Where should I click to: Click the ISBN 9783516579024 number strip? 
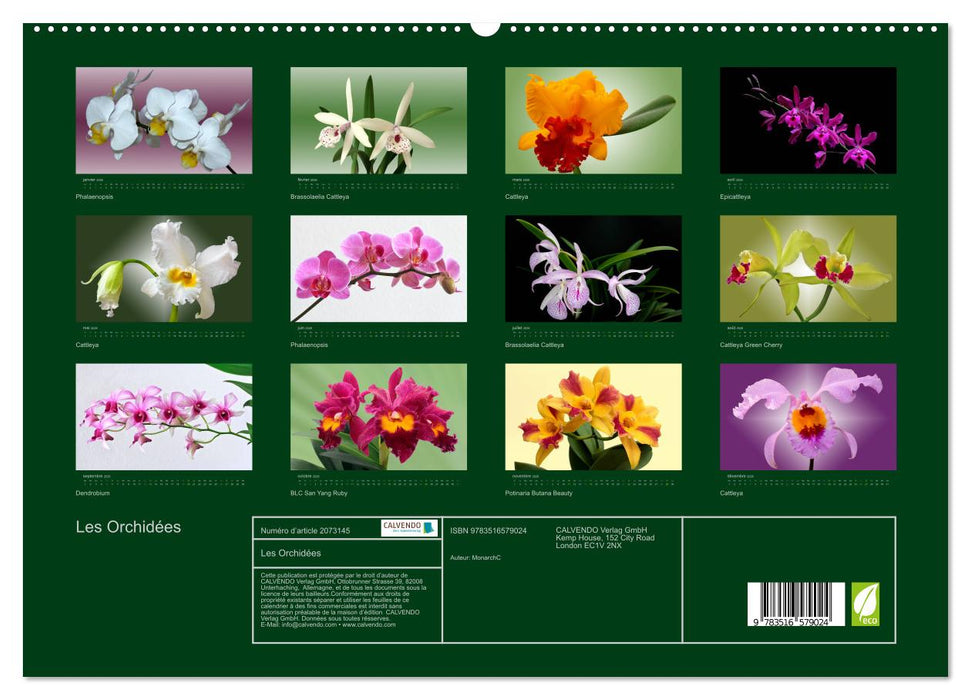(x=487, y=529)
